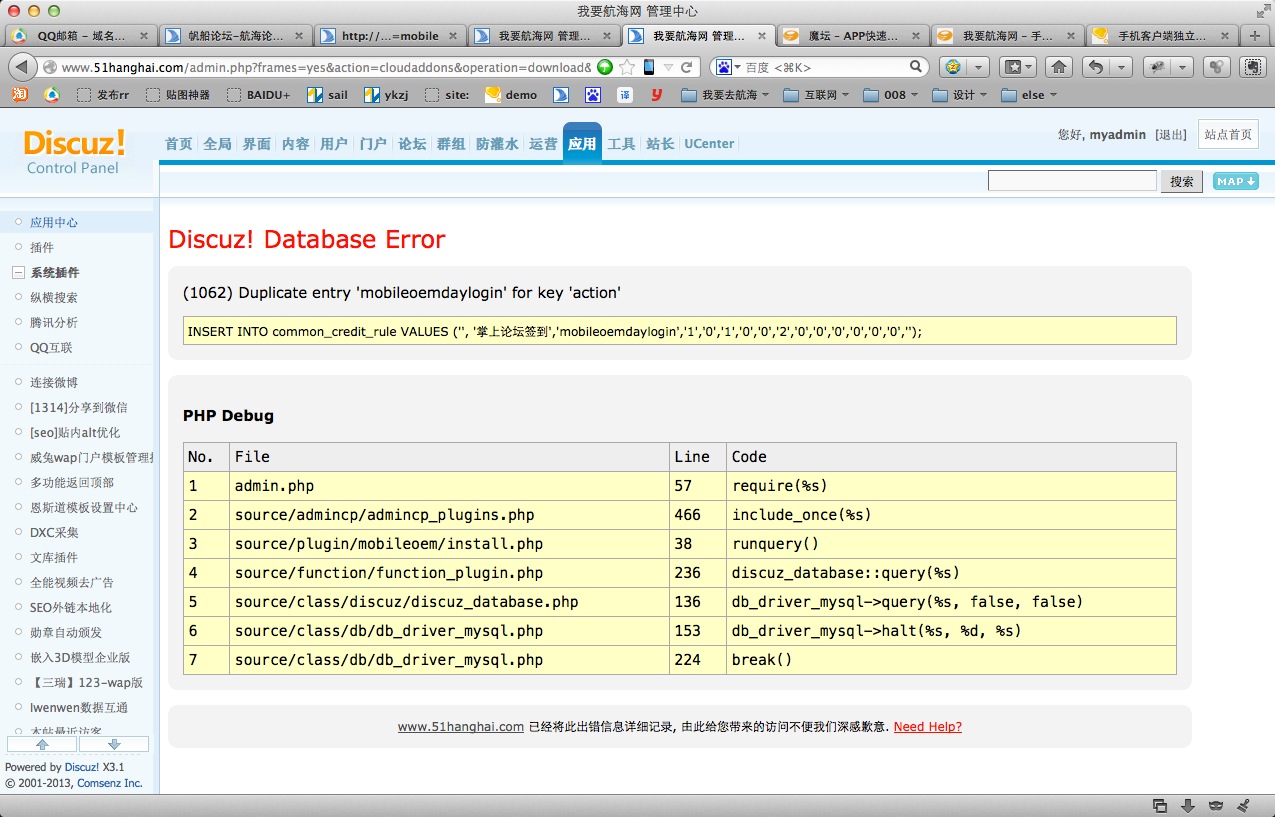
Task: Collapse the 系统插件 sidebar section
Action: coord(18,272)
